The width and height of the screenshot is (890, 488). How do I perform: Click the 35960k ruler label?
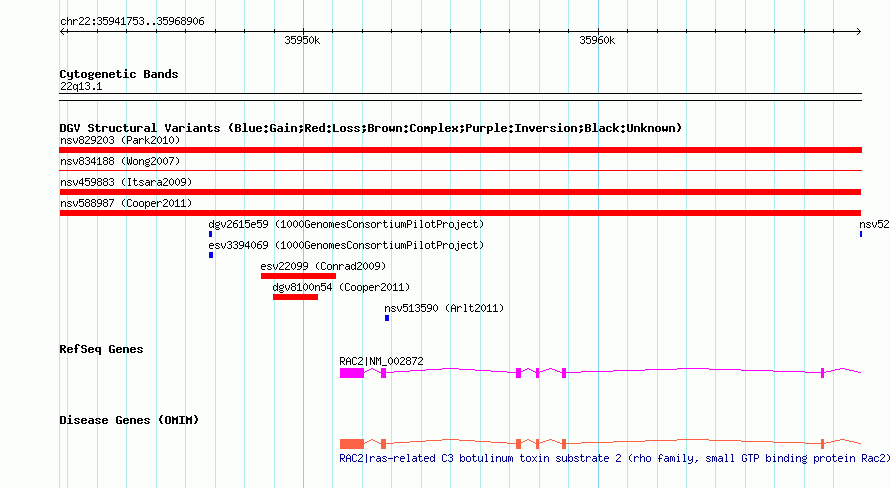tap(597, 40)
